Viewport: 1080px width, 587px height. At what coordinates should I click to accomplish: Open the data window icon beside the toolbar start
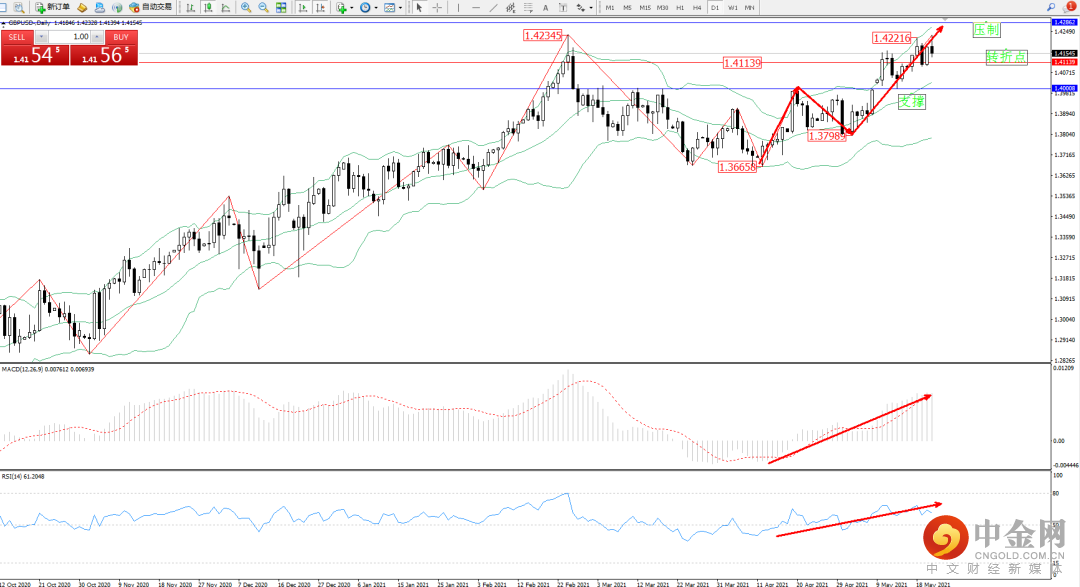pyautogui.click(x=19, y=8)
